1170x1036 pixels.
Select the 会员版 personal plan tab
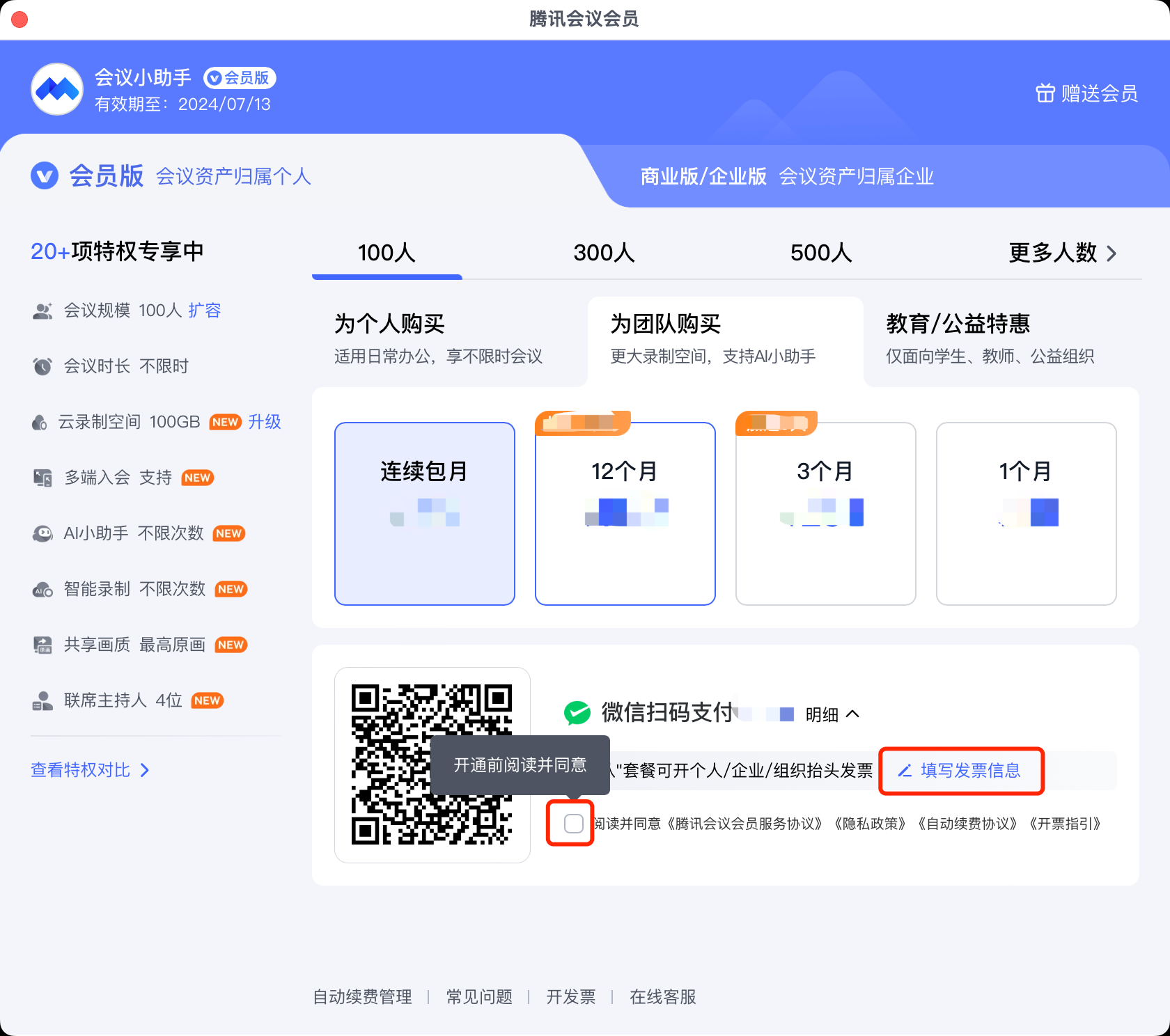171,176
